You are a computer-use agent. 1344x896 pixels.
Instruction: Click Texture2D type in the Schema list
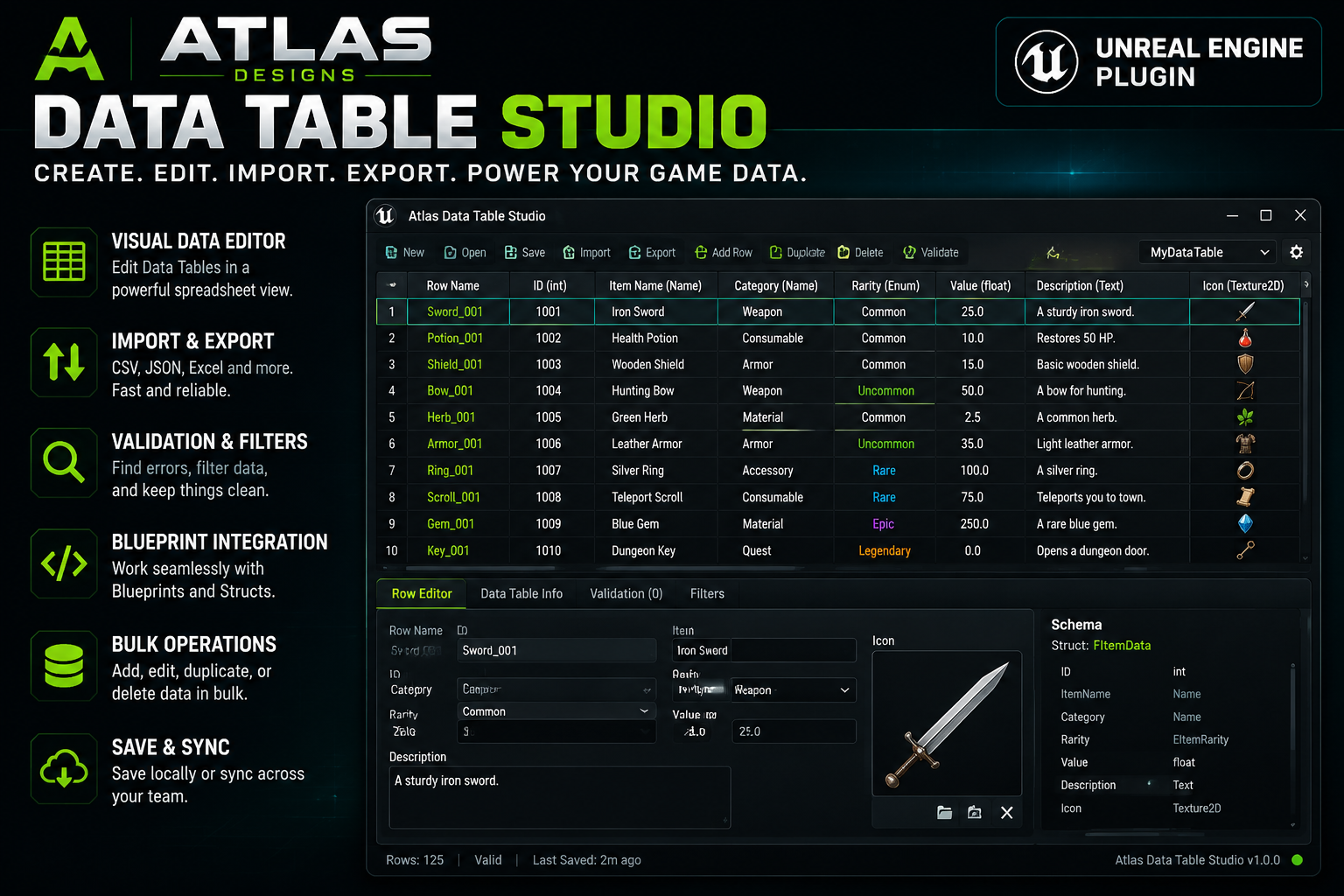1197,808
